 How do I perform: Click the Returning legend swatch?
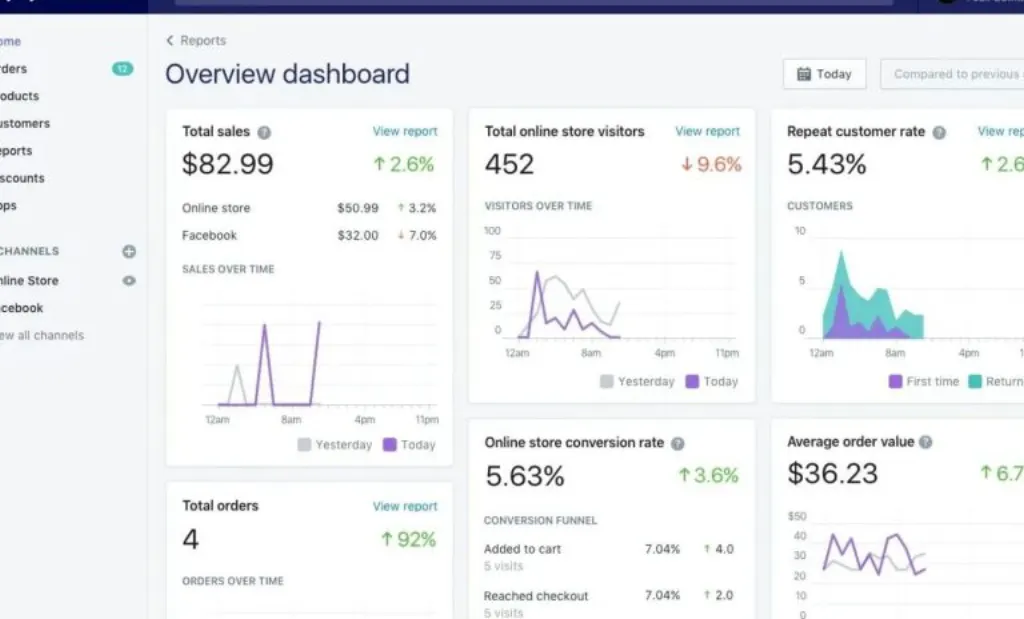coord(974,381)
